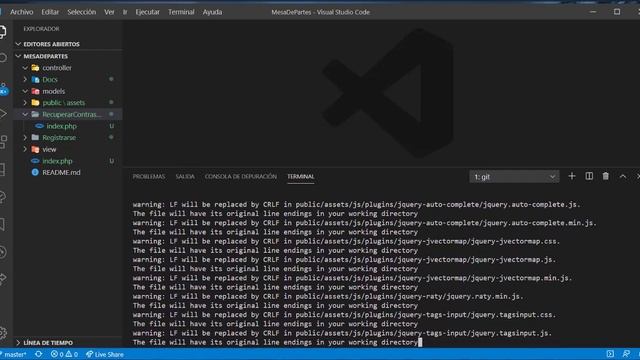Switch to the SALIDA tab
This screenshot has width=640, height=360.
[x=185, y=176]
